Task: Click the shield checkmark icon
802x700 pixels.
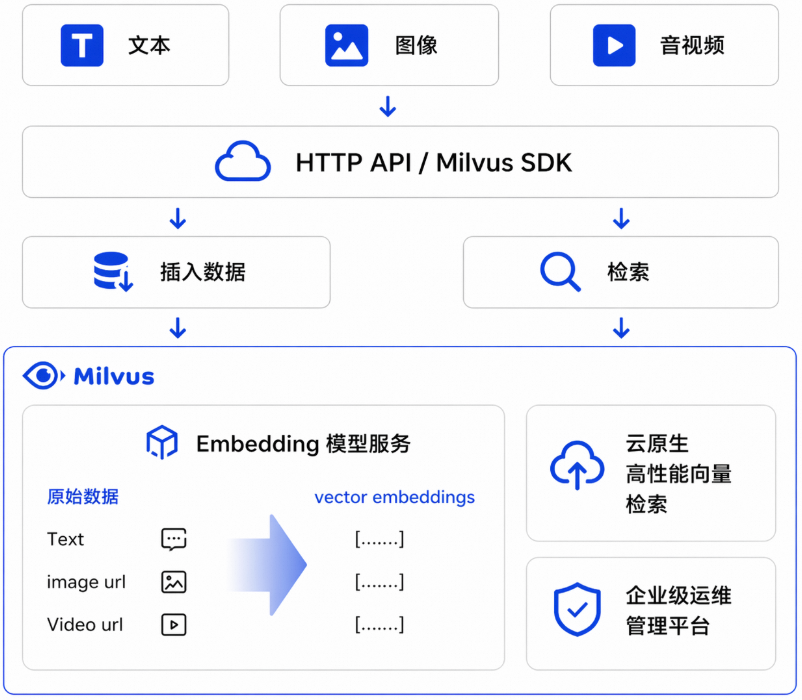Action: coord(577,609)
